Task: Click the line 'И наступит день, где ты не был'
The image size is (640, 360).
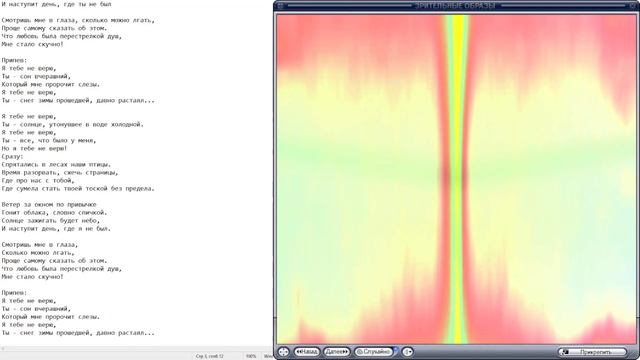Action: coord(56,4)
